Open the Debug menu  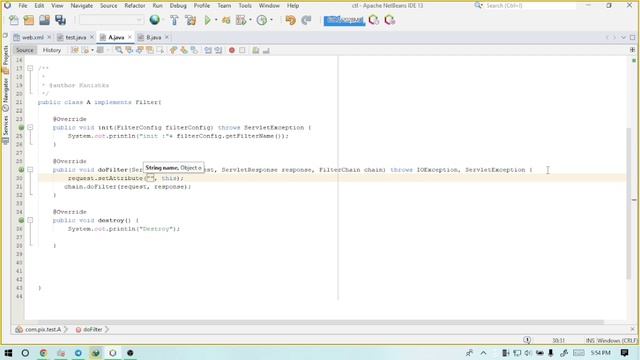coord(178,6)
